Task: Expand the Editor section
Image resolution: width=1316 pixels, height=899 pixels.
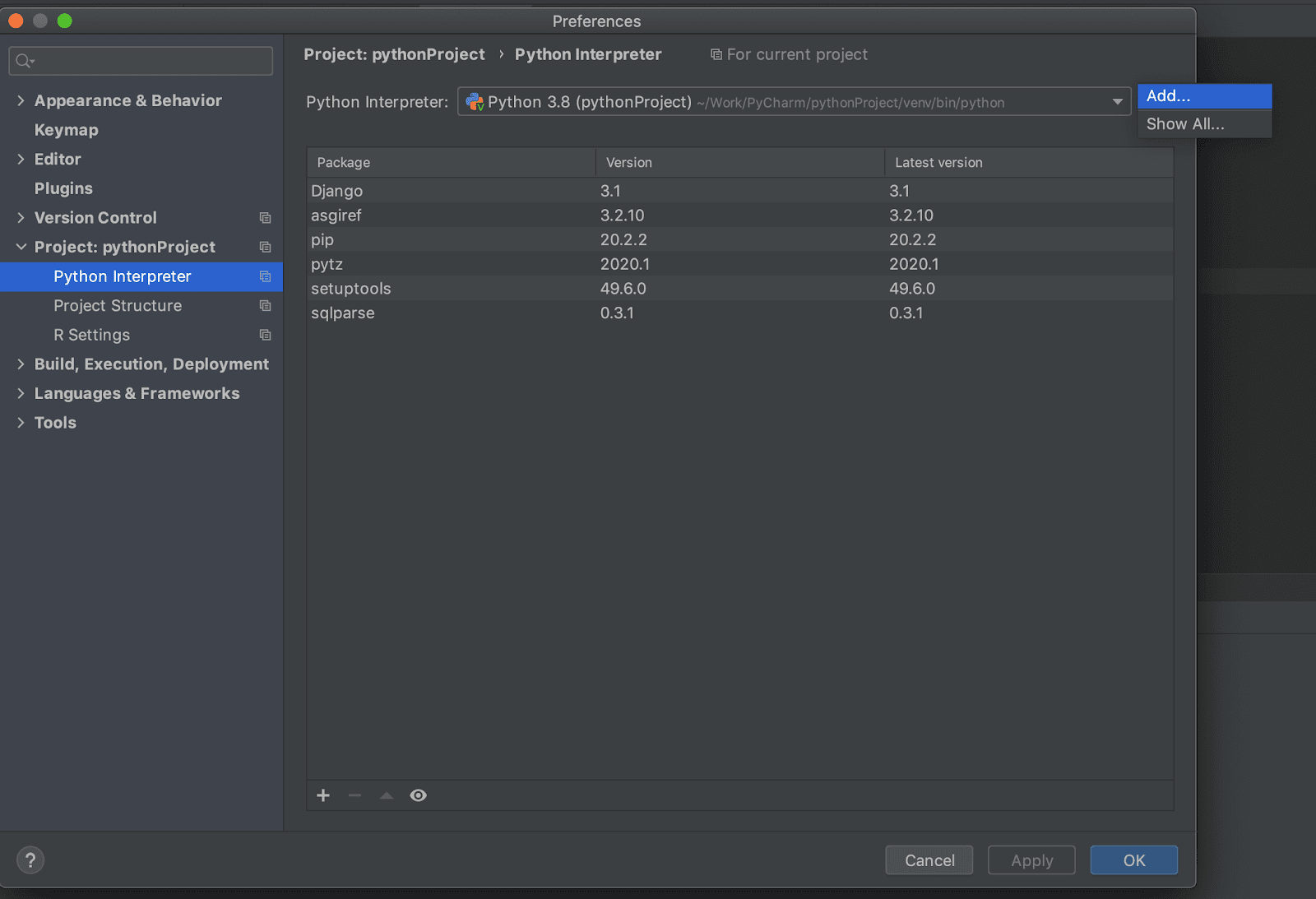Action: [21, 160]
